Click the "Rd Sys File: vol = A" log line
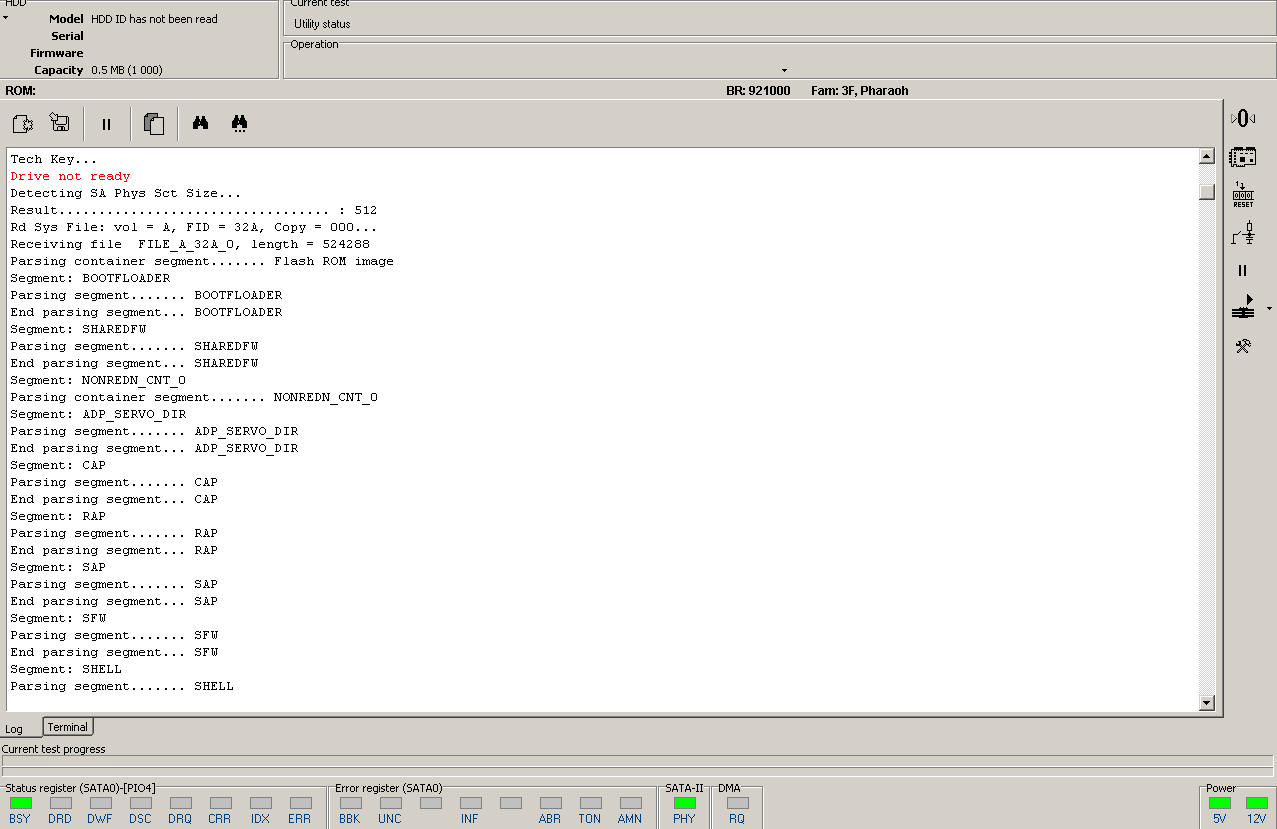 pos(194,227)
